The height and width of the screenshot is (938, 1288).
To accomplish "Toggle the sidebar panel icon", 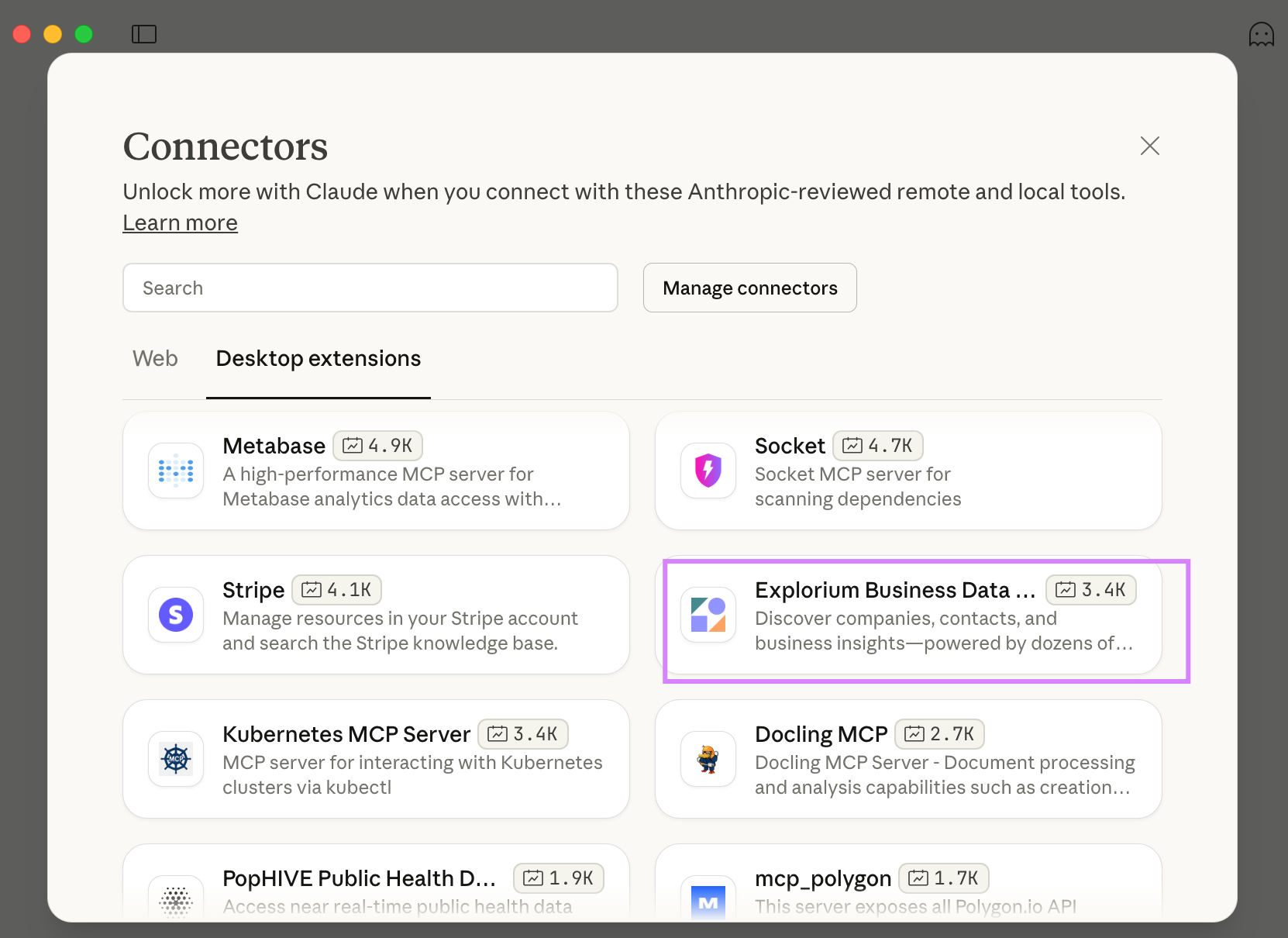I will point(144,34).
